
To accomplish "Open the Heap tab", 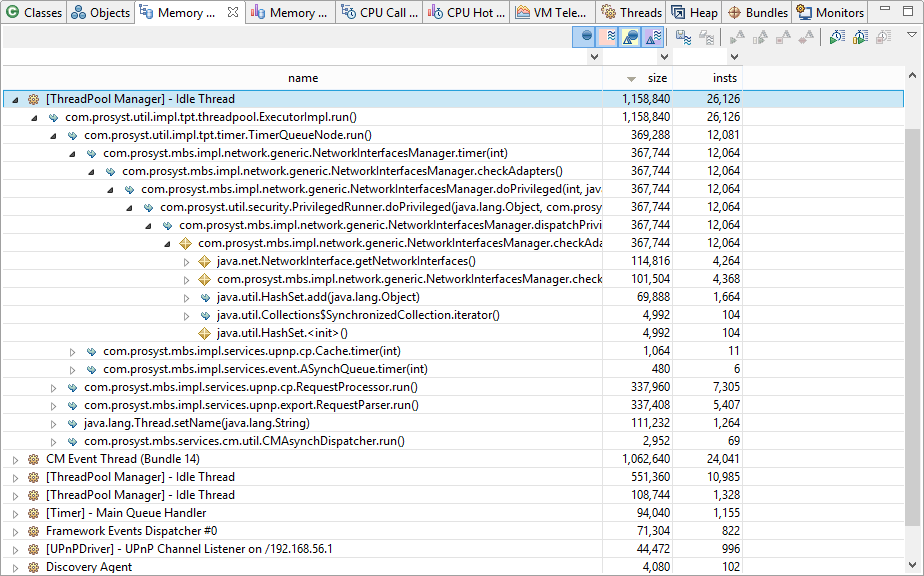I will pyautogui.click(x=695, y=13).
